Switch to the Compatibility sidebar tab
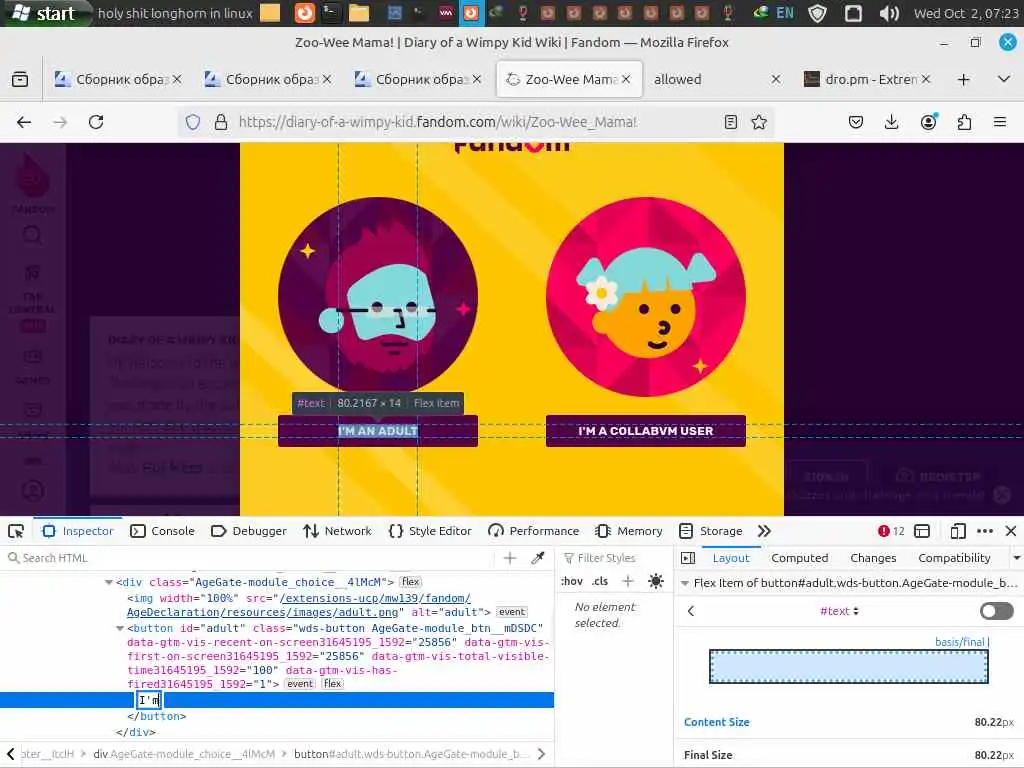Image resolution: width=1024 pixels, height=768 pixels. coord(954,558)
